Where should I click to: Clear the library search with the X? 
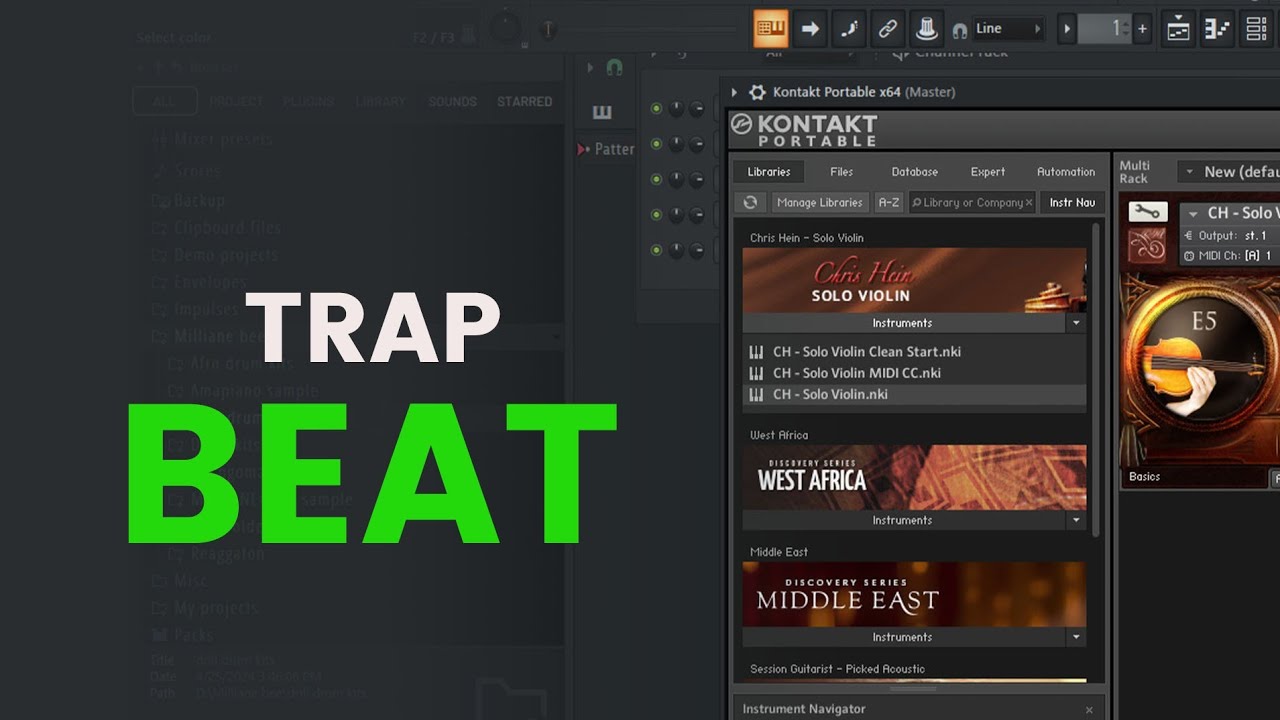tap(1029, 202)
